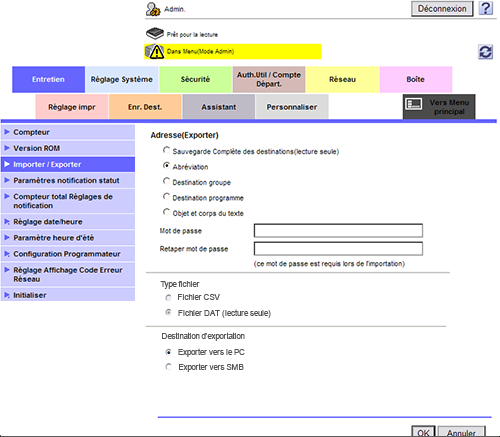
Task: Open Configuration Programmateur
Action: click(68, 254)
